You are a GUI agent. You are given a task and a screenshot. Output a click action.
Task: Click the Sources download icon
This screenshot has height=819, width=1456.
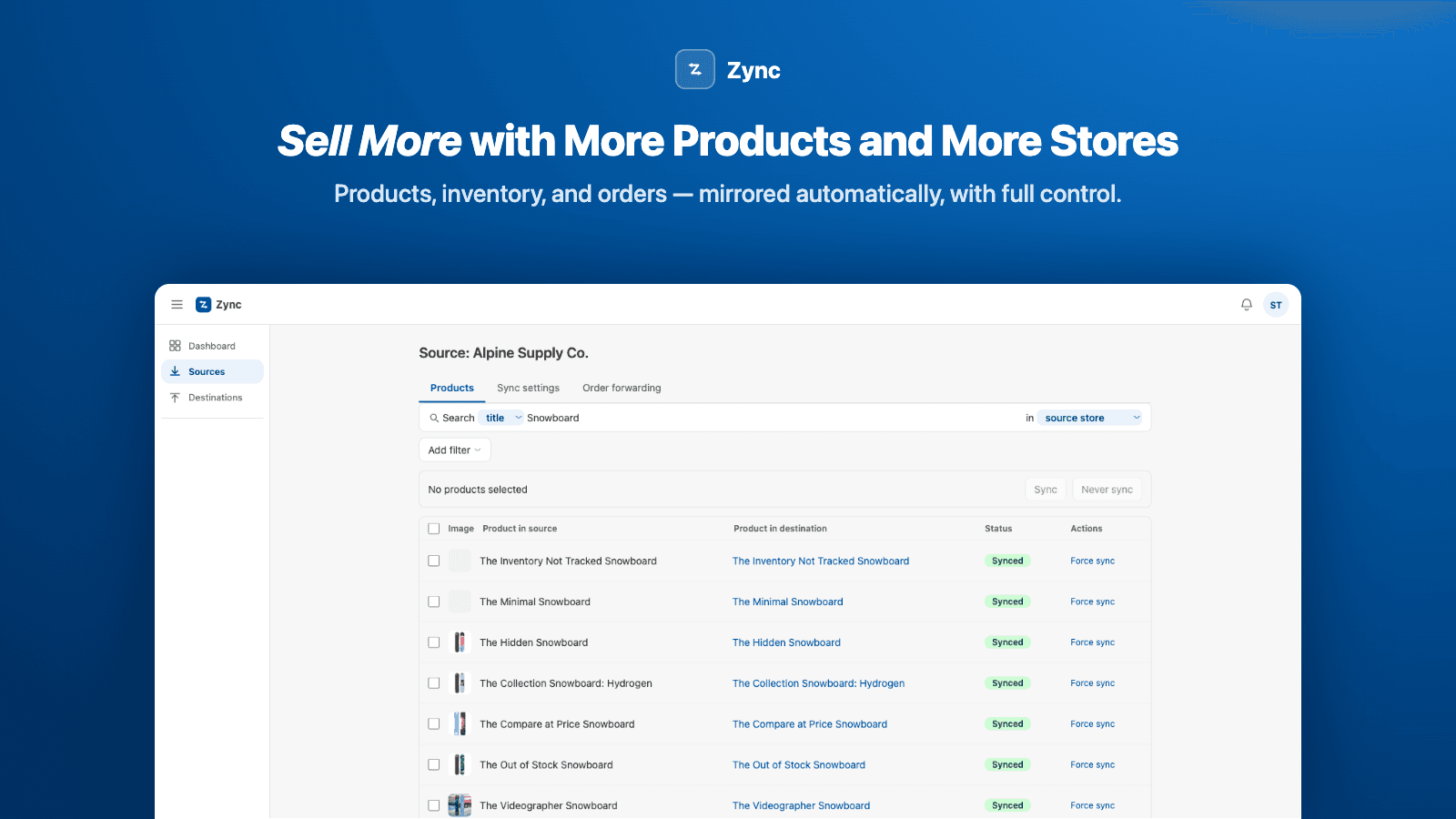175,371
